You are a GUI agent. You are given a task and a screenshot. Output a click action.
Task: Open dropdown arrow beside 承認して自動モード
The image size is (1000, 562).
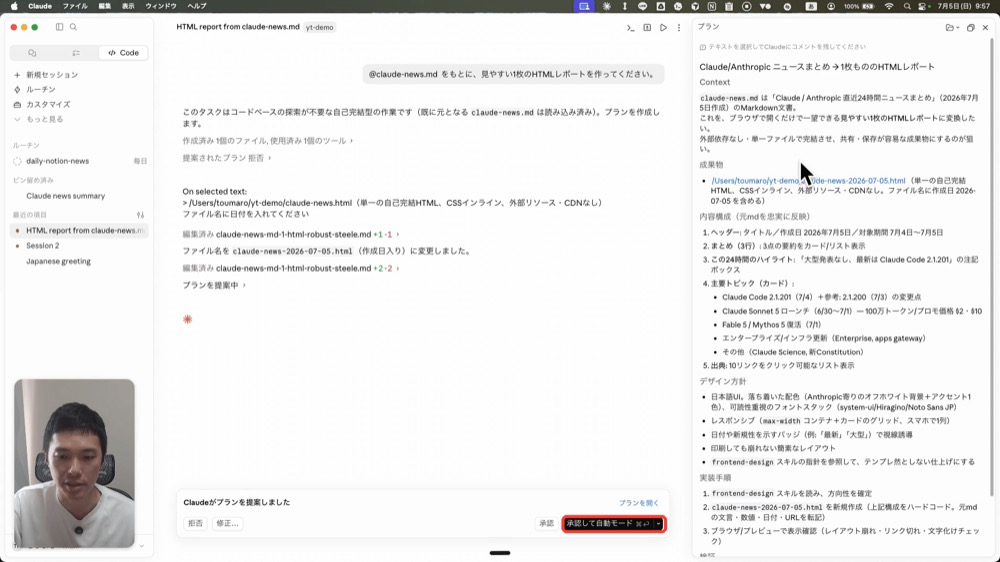coord(659,524)
